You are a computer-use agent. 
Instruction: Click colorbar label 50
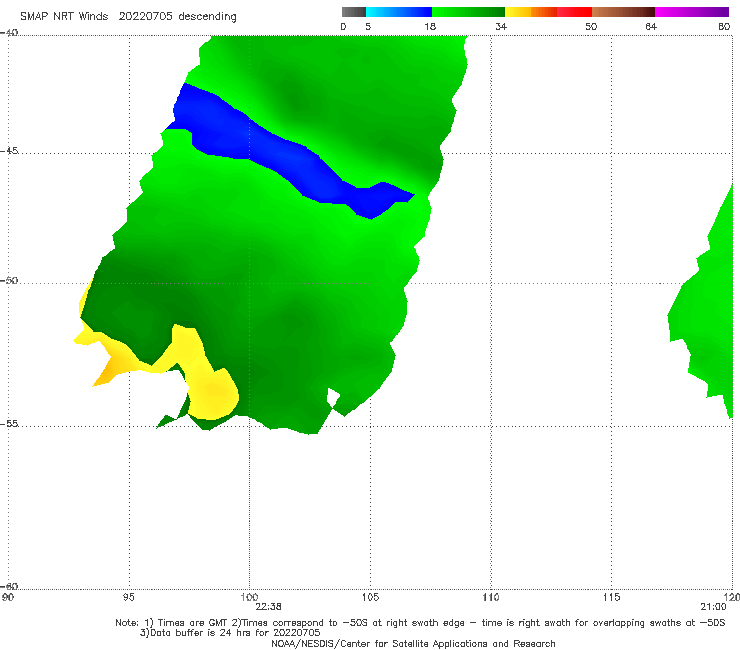[591, 26]
